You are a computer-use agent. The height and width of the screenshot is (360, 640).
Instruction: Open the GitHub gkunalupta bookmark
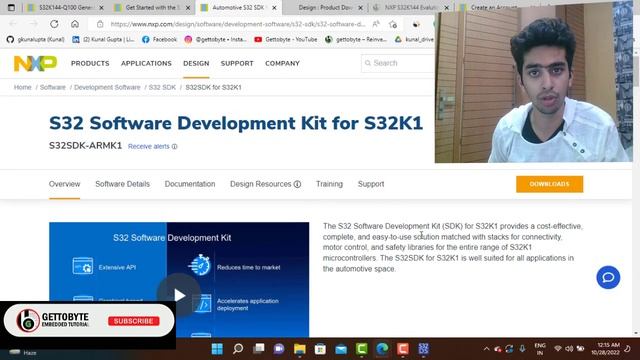coord(36,39)
